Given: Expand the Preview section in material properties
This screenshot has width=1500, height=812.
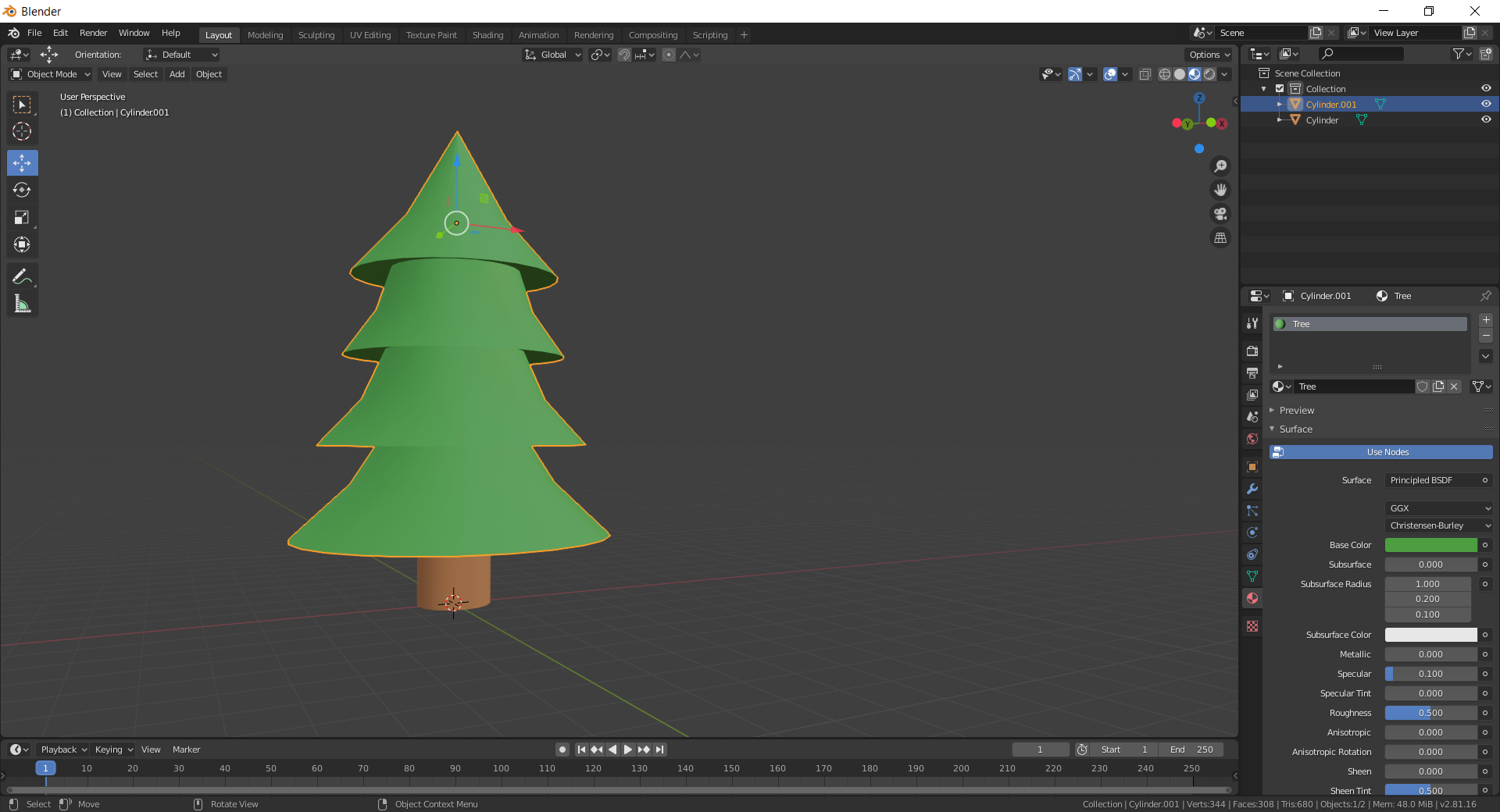Looking at the screenshot, I should click(x=1297, y=410).
